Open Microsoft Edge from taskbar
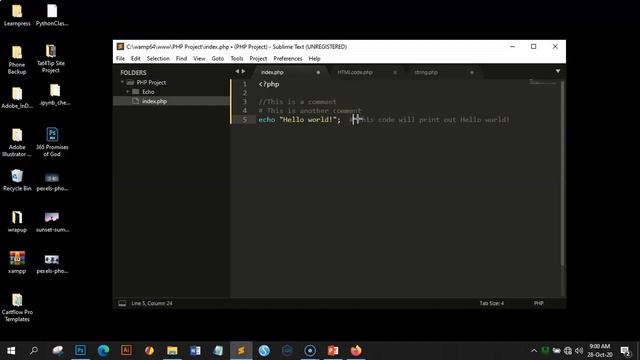 (x=103, y=350)
